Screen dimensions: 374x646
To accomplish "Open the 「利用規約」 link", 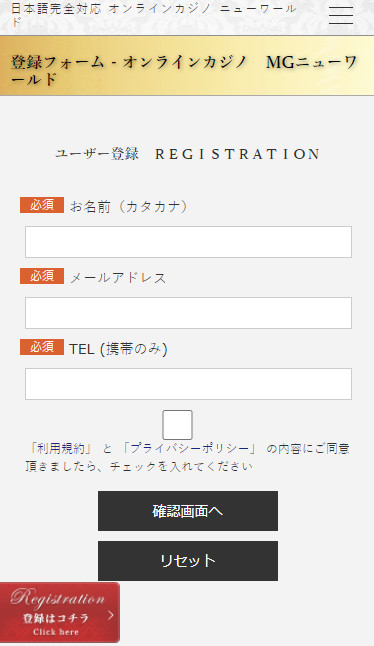I will pos(61,448).
